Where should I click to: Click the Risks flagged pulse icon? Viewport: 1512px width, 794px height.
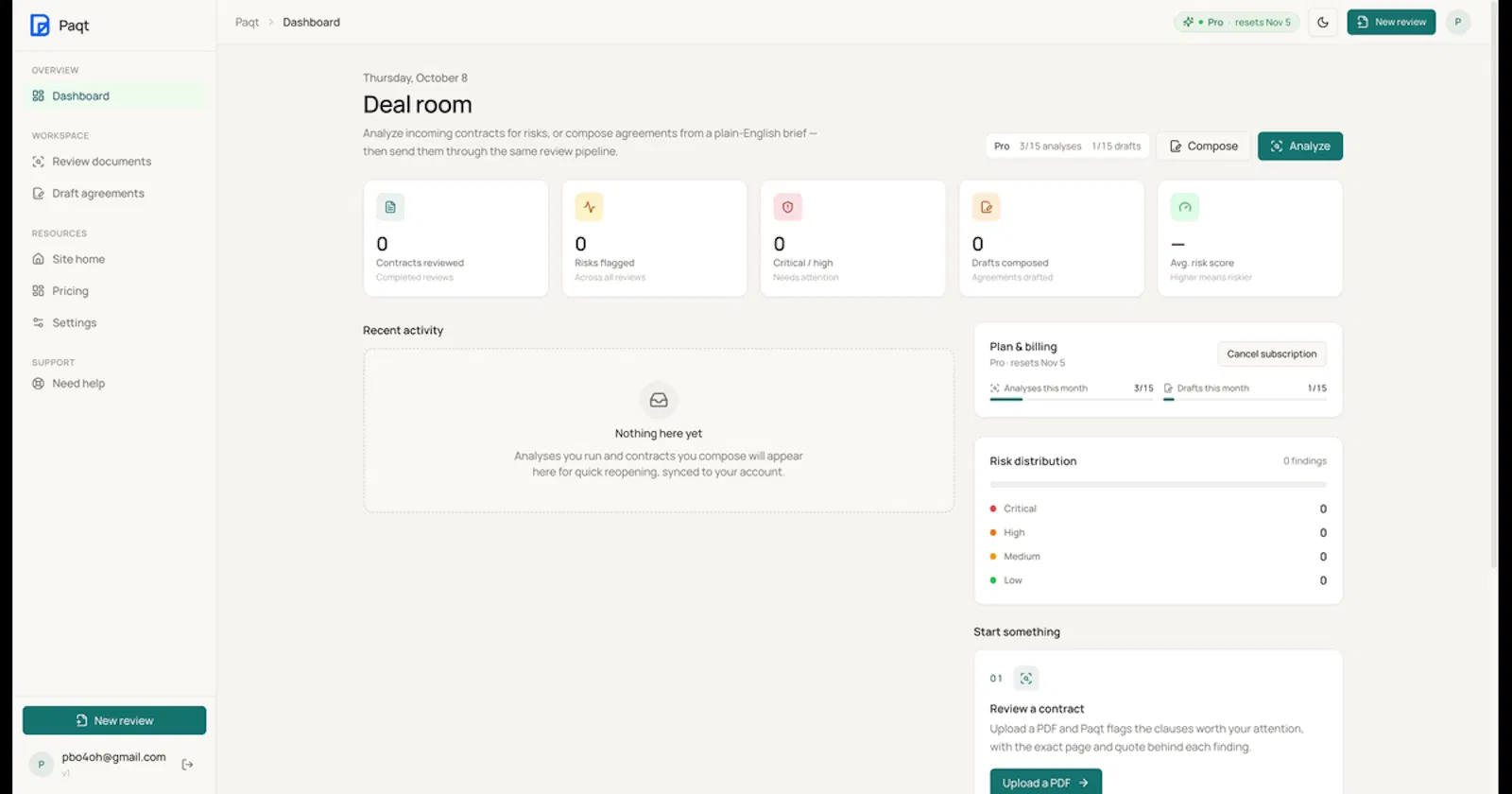point(590,207)
